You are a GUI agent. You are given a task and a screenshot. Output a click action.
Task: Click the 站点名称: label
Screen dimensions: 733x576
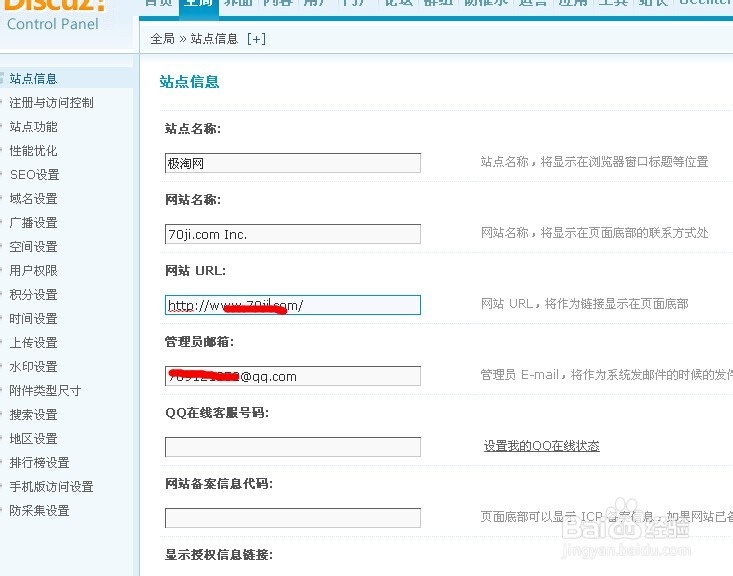coord(193,129)
